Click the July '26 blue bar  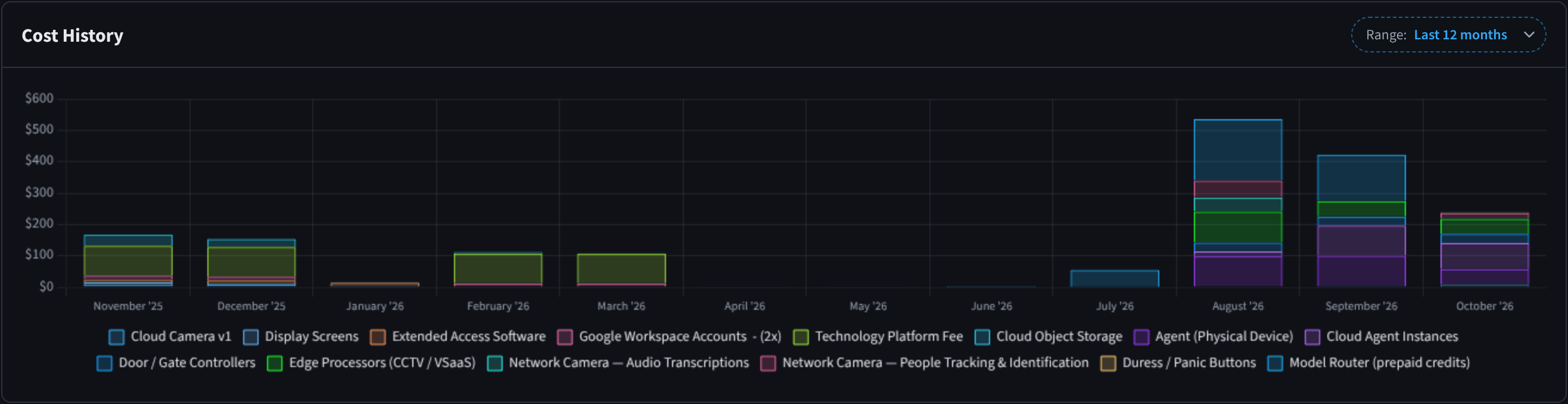[x=1115, y=278]
